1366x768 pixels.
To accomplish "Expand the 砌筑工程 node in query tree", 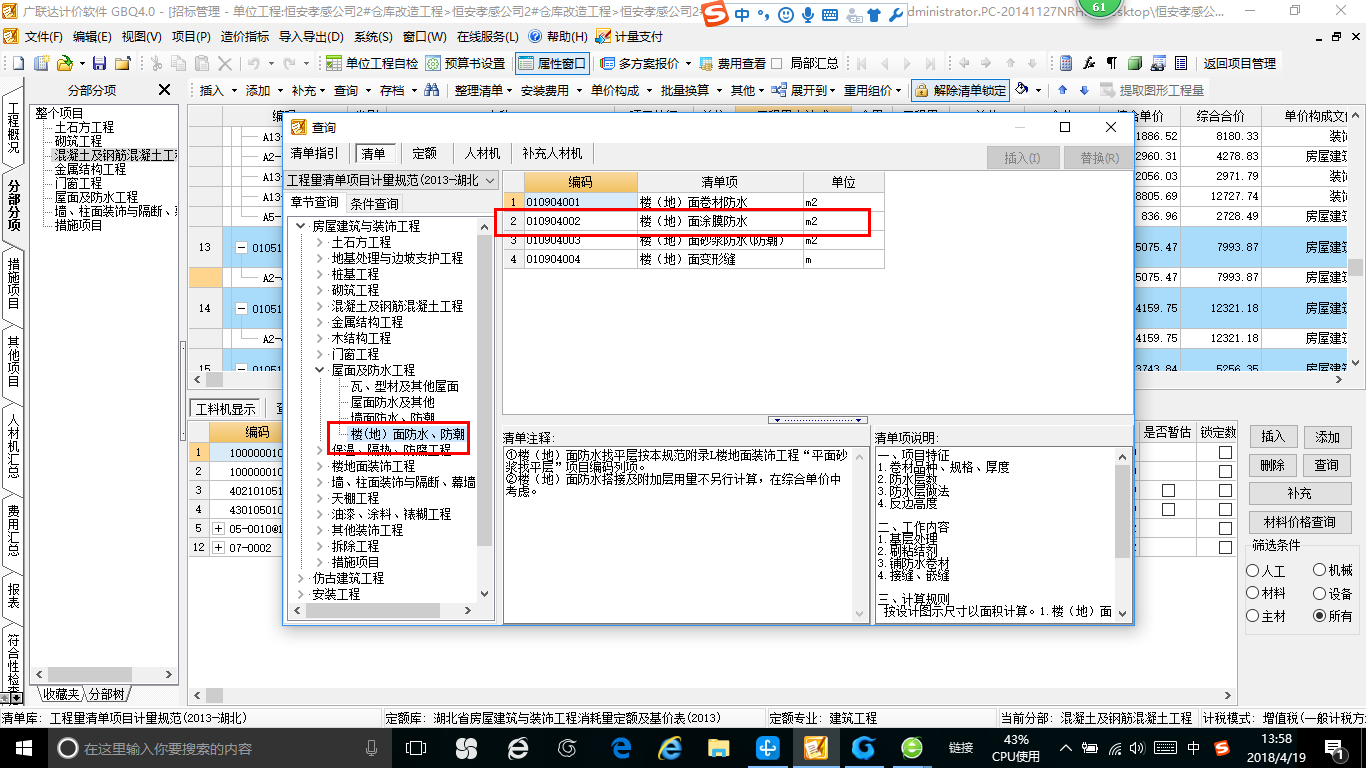I will coord(319,290).
